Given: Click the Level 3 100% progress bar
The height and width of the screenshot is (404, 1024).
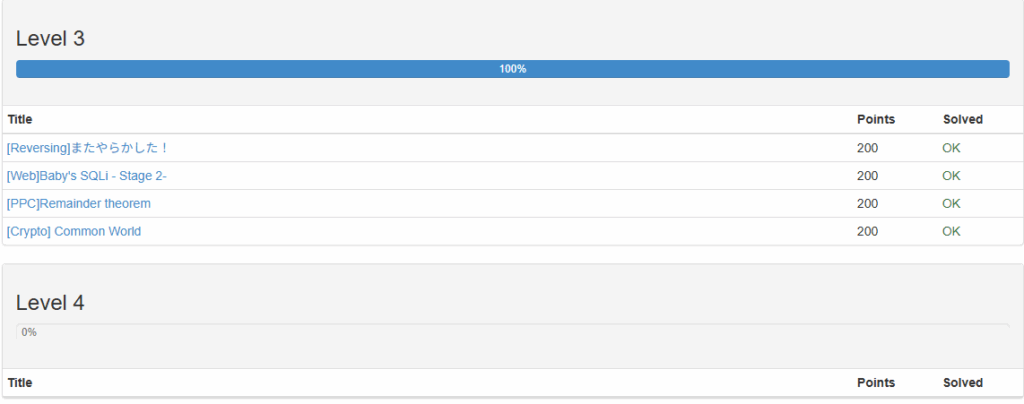Looking at the screenshot, I should coord(512,69).
